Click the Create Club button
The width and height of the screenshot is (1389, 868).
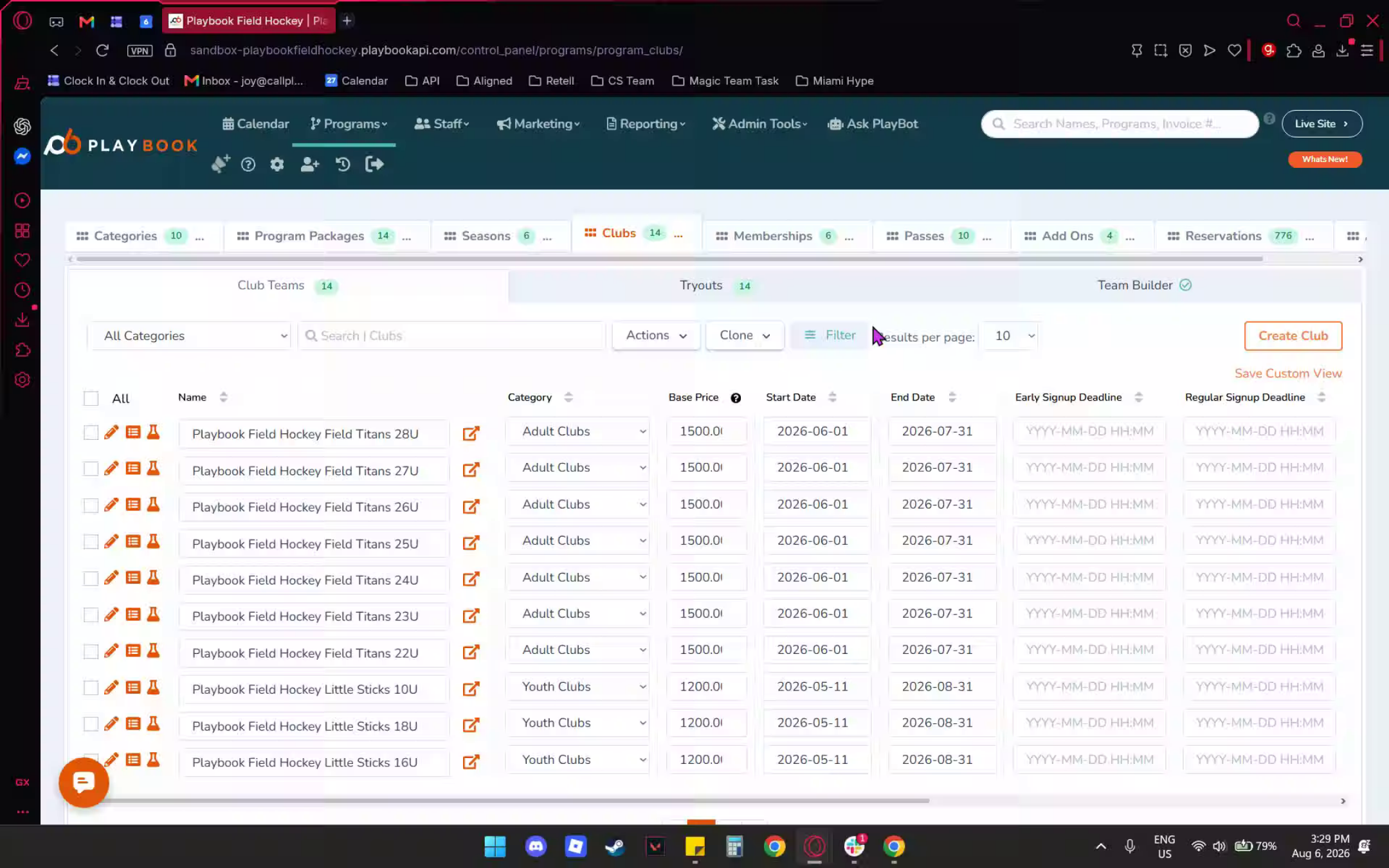pyautogui.click(x=1293, y=336)
